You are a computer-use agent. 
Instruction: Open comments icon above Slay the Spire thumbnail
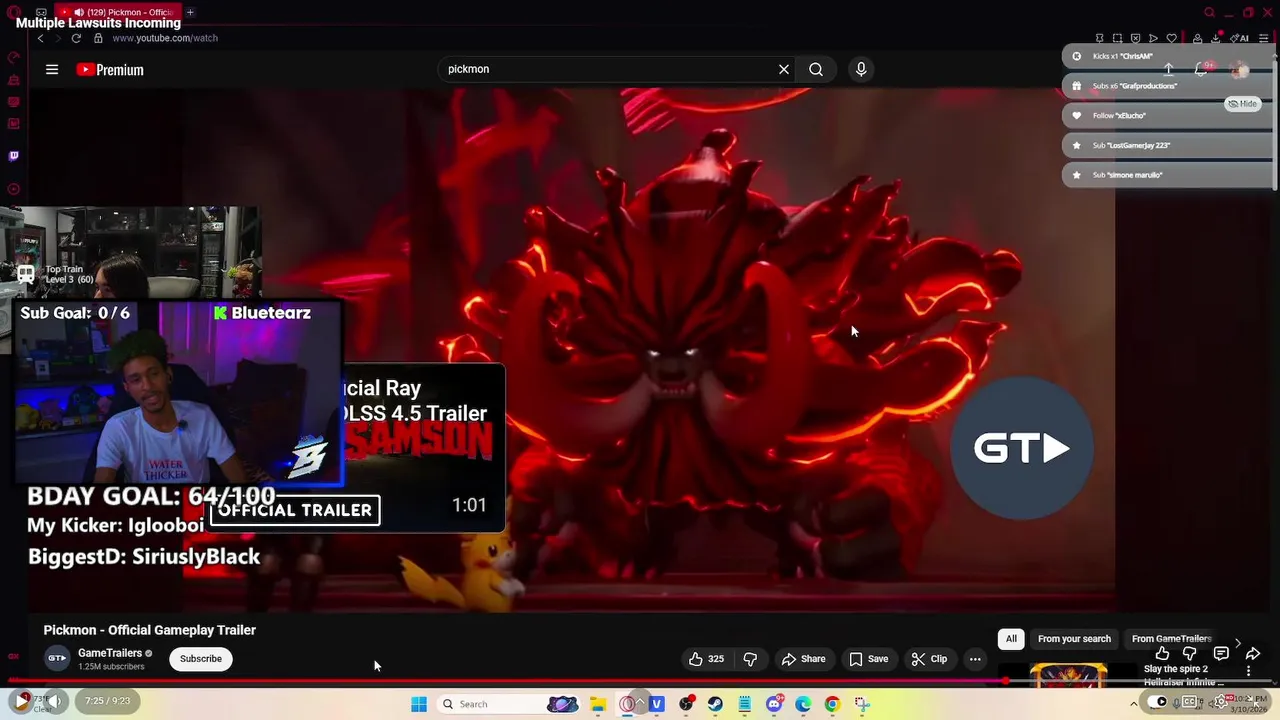(1221, 654)
